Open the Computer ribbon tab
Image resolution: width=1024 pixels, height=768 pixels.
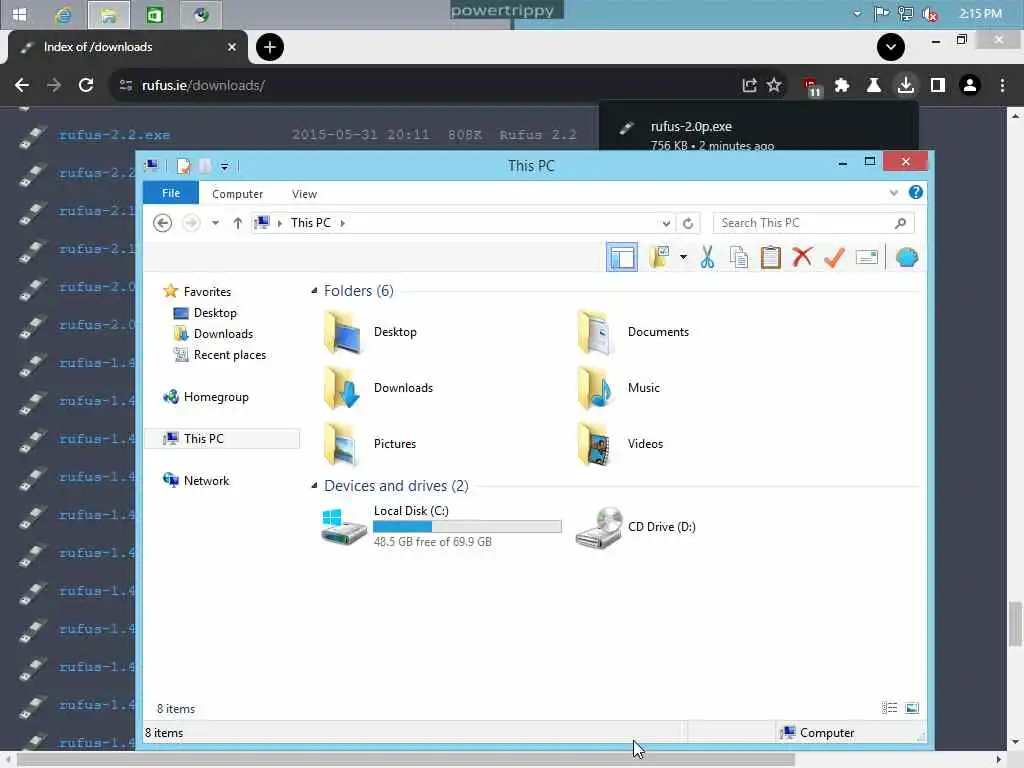point(237,194)
